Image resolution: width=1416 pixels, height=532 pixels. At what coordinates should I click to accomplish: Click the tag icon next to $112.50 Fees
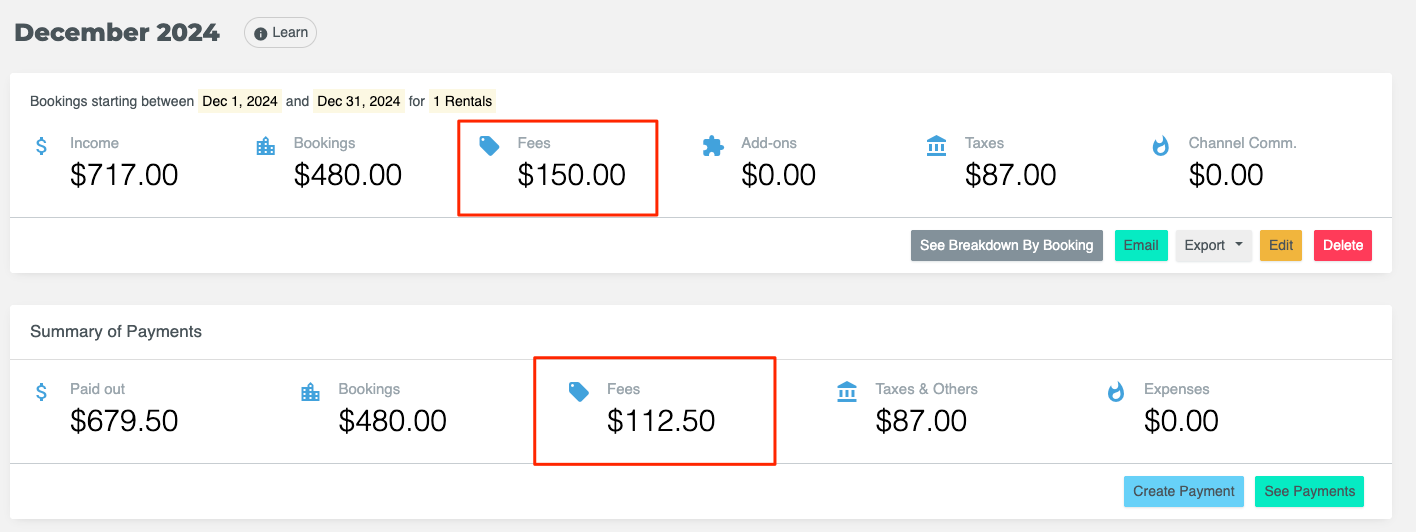click(578, 392)
